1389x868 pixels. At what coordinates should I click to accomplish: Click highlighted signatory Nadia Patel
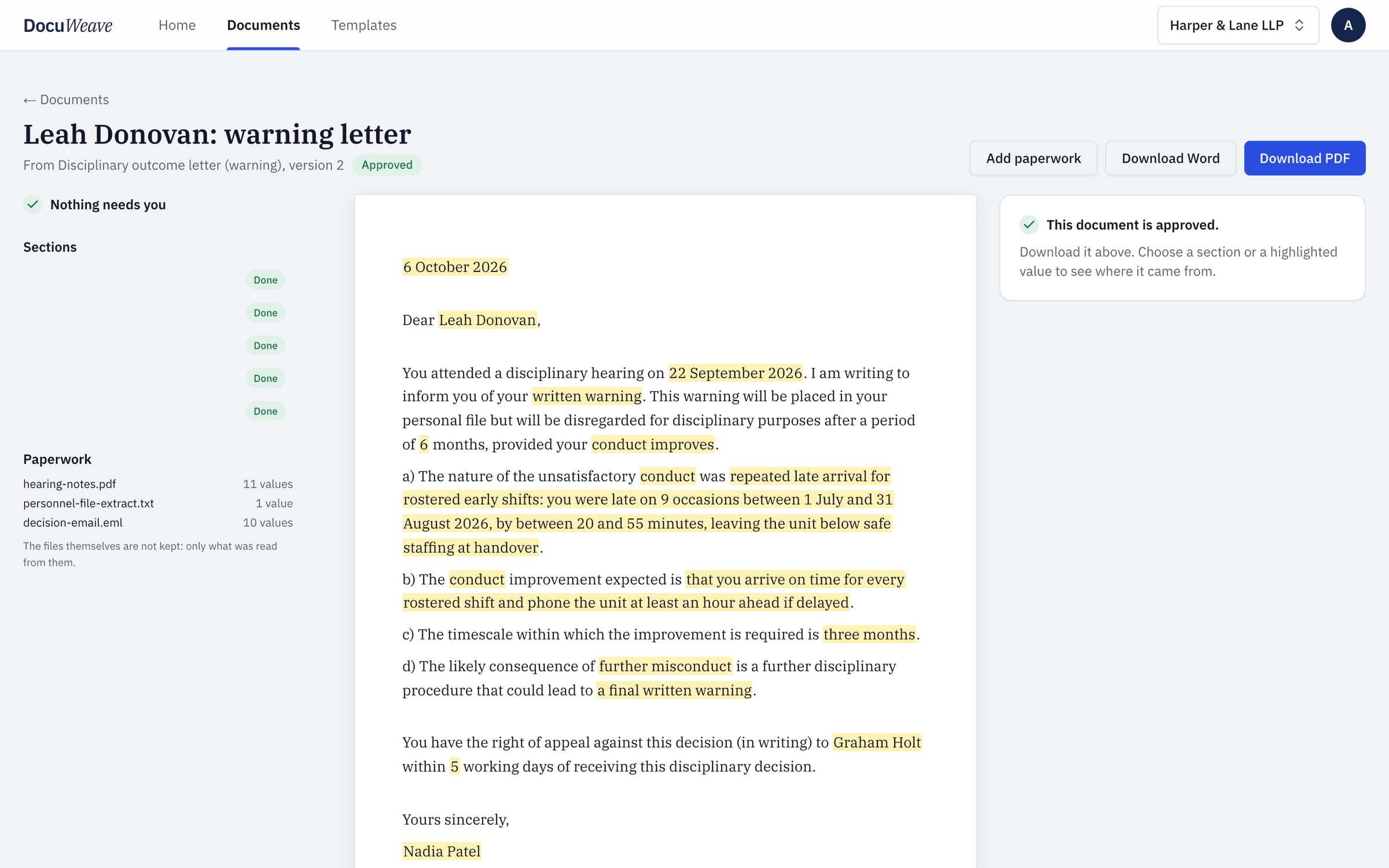pos(442,851)
